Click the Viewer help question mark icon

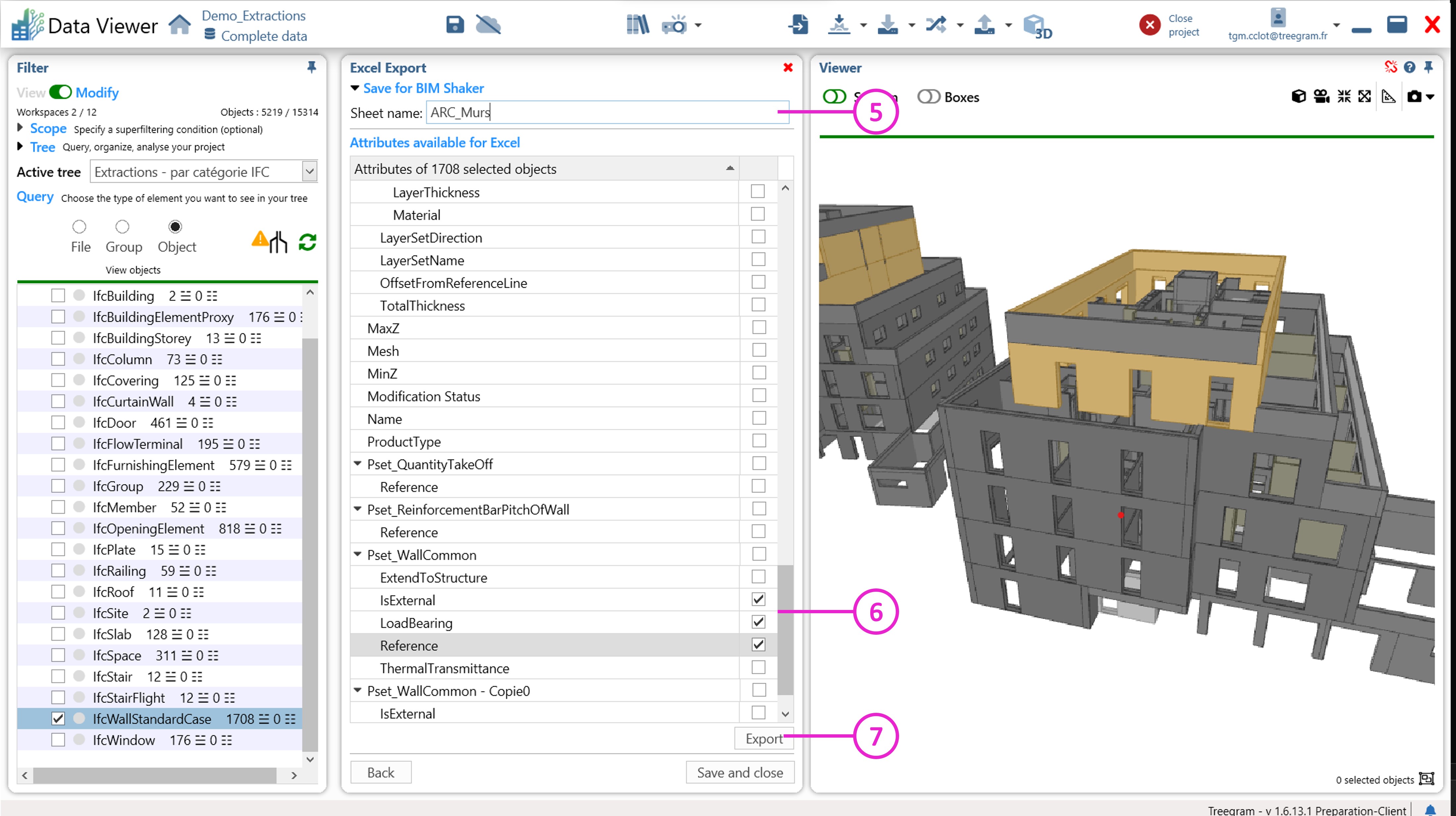[x=1410, y=67]
